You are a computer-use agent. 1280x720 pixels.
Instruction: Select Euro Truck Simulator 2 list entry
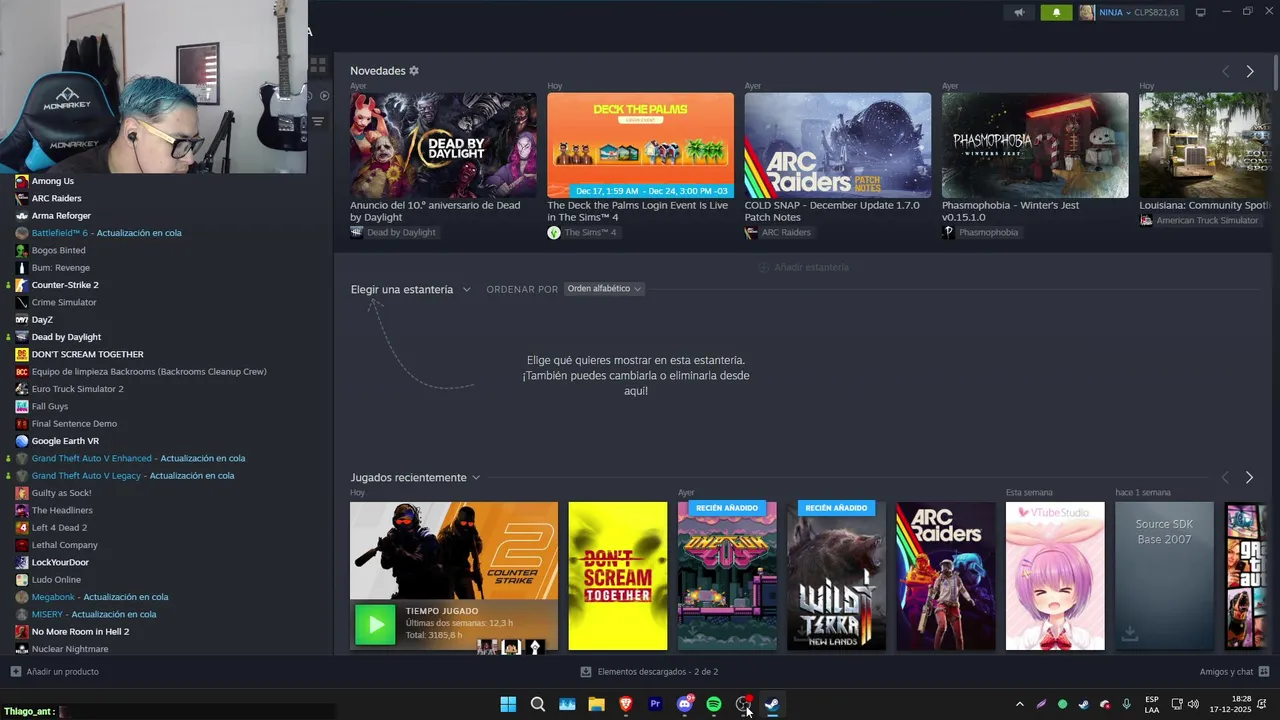pos(77,389)
